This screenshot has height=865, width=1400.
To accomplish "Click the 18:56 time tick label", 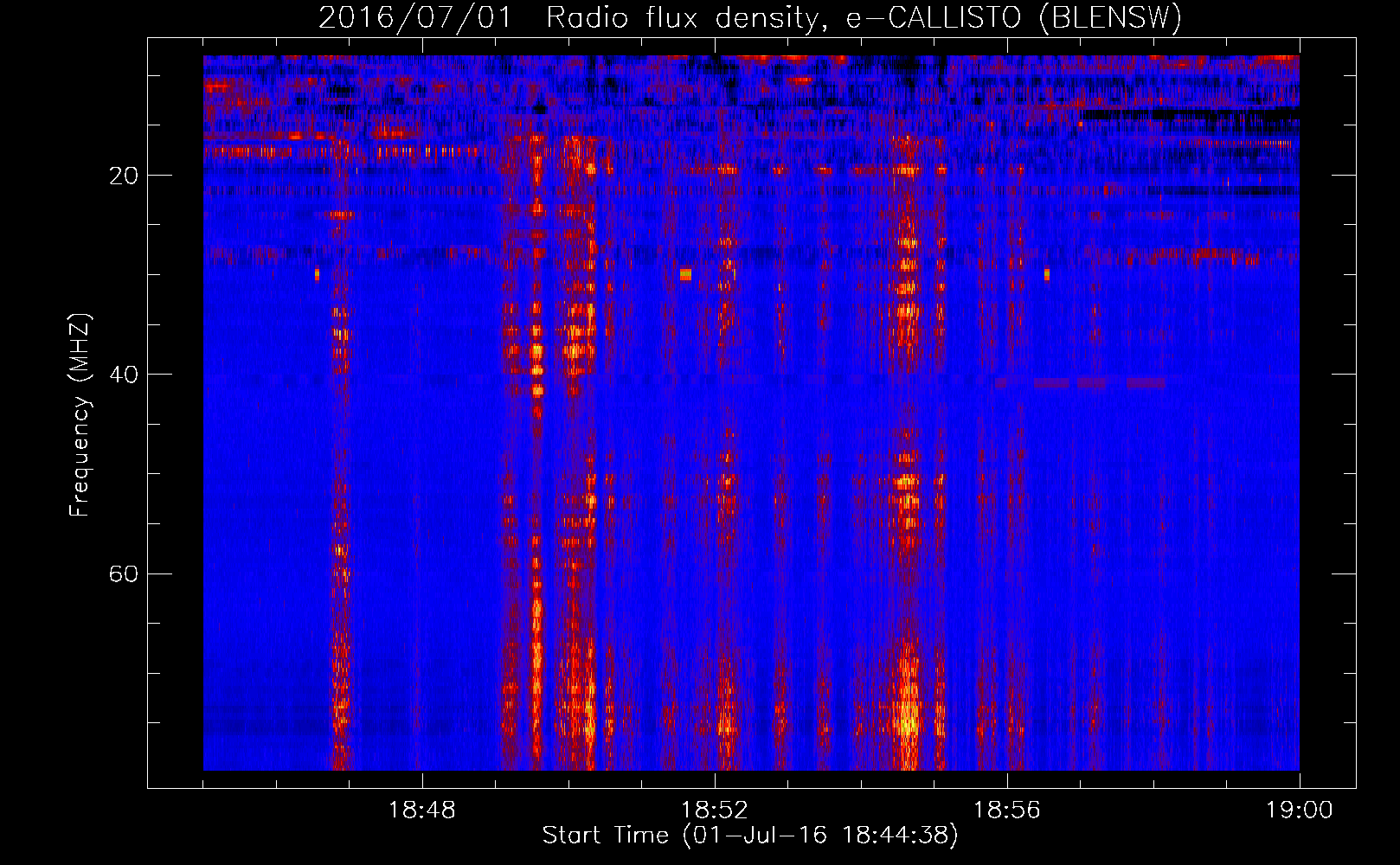I will (x=1007, y=811).
